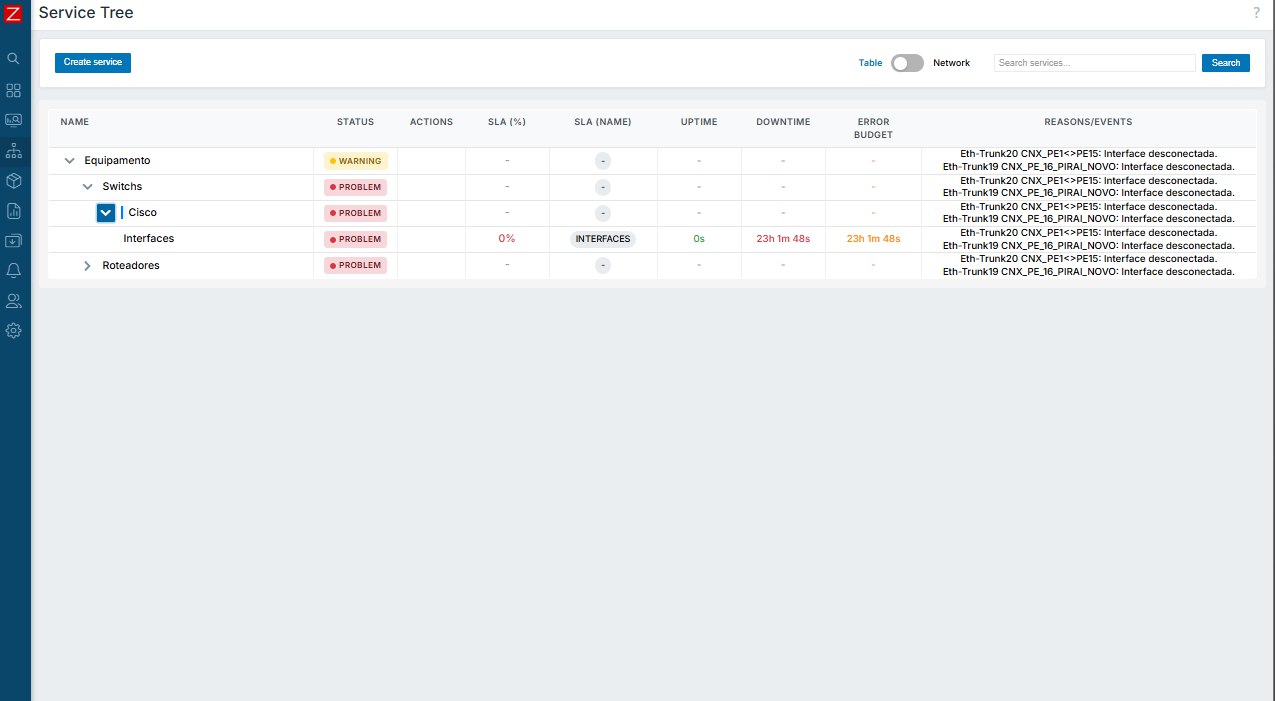Select the Interfaces service name
Screen dimensions: 1275x701
149,239
